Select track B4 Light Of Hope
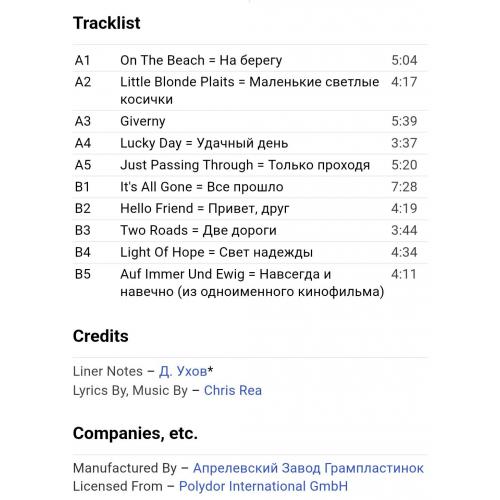Viewport: 500px width, 500px height. pos(250,252)
